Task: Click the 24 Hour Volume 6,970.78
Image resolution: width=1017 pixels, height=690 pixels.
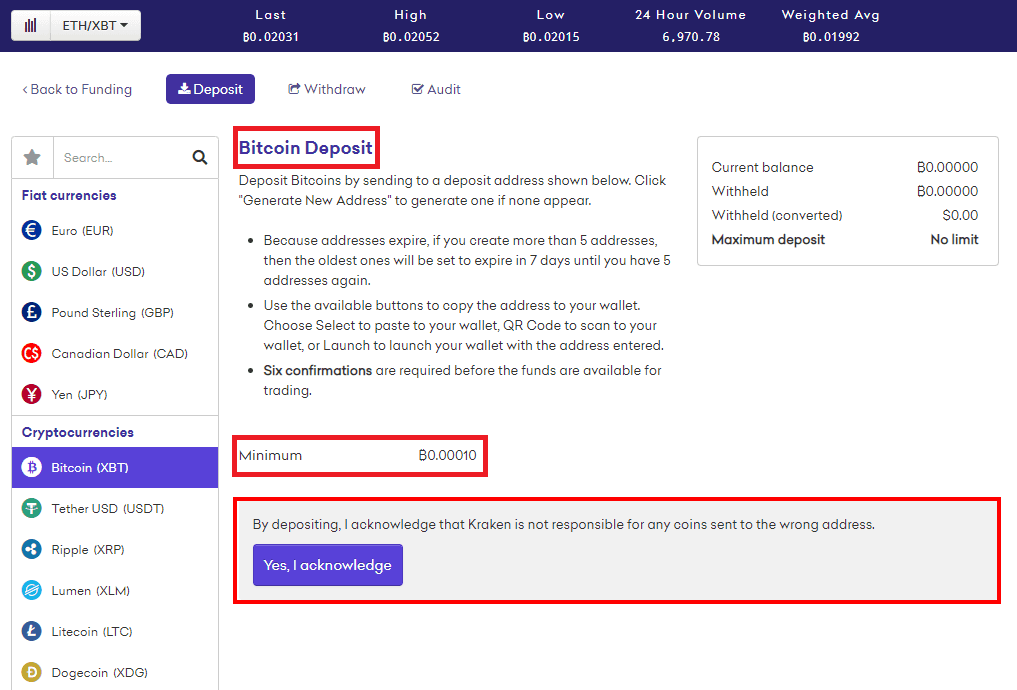Action: [x=691, y=37]
